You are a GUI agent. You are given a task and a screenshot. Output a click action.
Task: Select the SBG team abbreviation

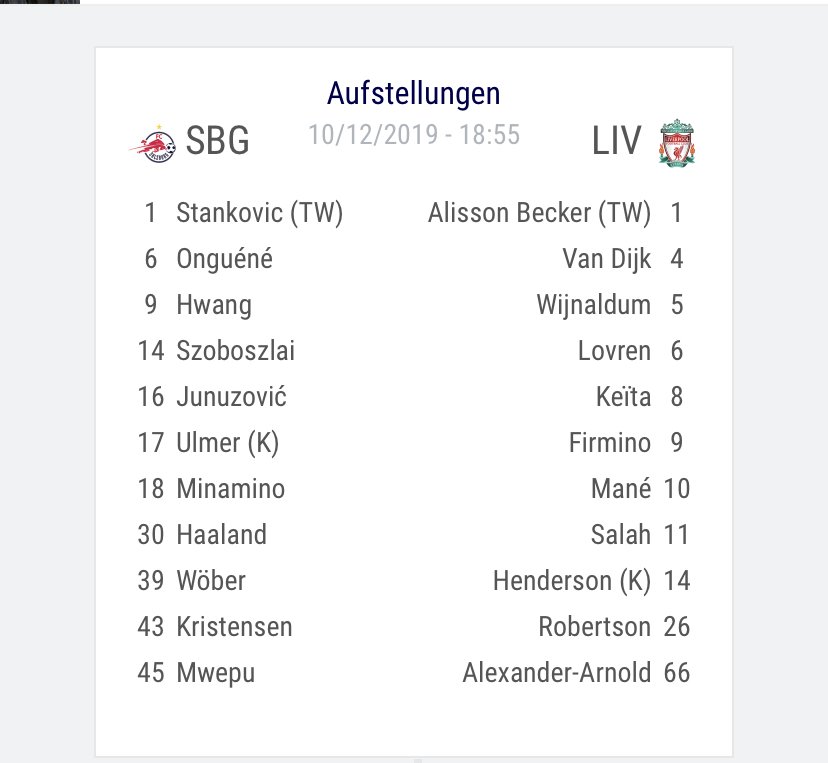[218, 140]
